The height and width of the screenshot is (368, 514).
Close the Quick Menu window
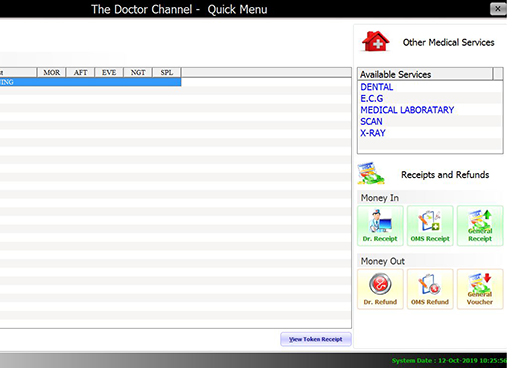[x=498, y=9]
